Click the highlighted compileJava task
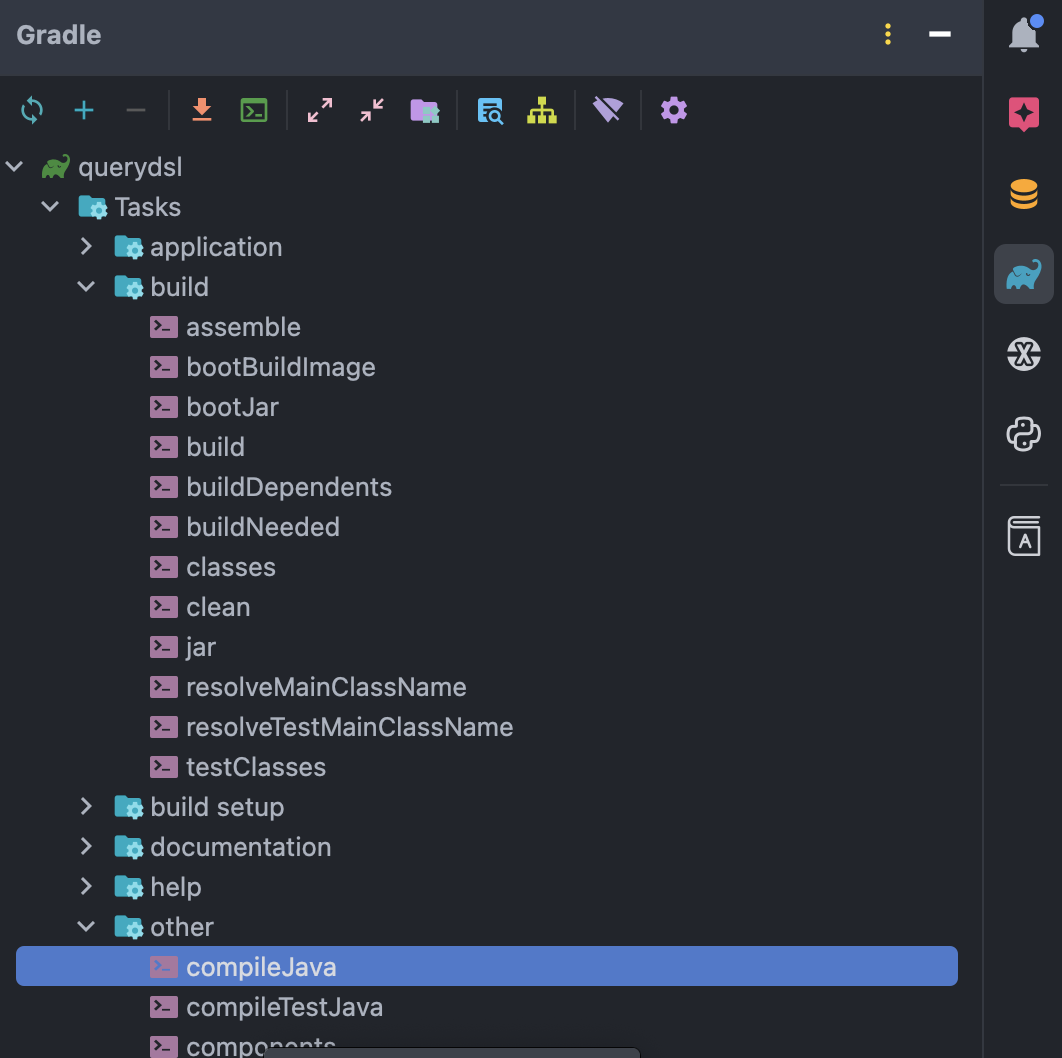The width and height of the screenshot is (1062, 1058). [x=487, y=966]
